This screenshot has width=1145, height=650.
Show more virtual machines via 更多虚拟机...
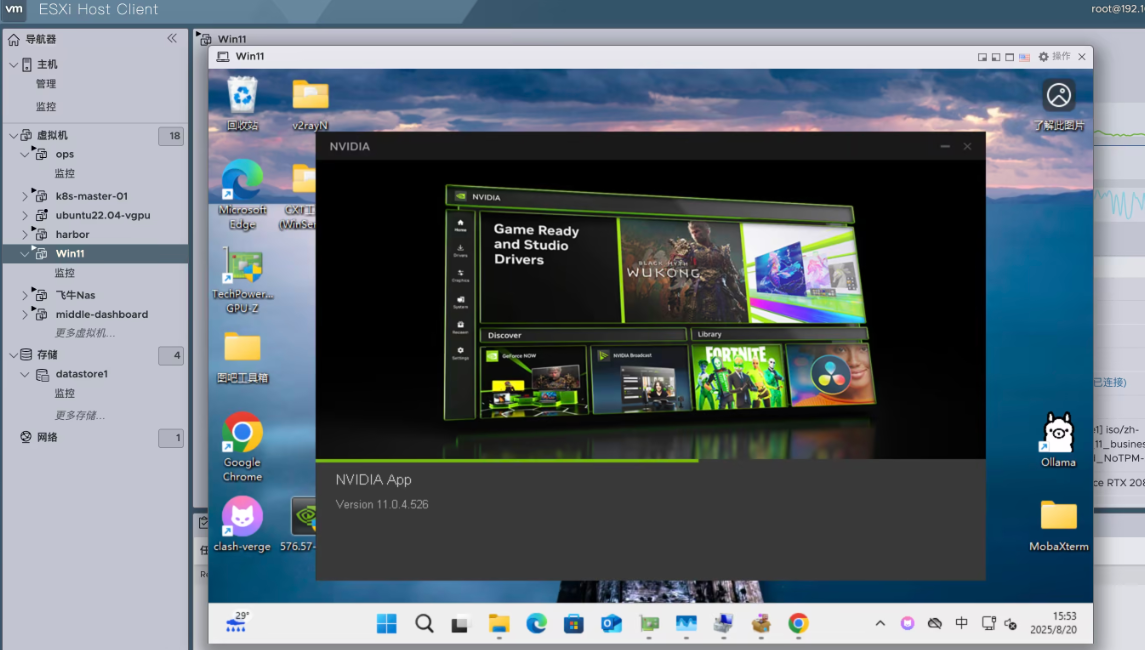[85, 333]
